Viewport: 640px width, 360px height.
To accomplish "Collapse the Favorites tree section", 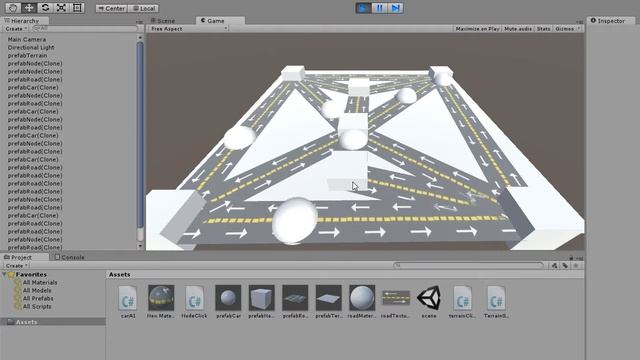I will tap(4, 274).
